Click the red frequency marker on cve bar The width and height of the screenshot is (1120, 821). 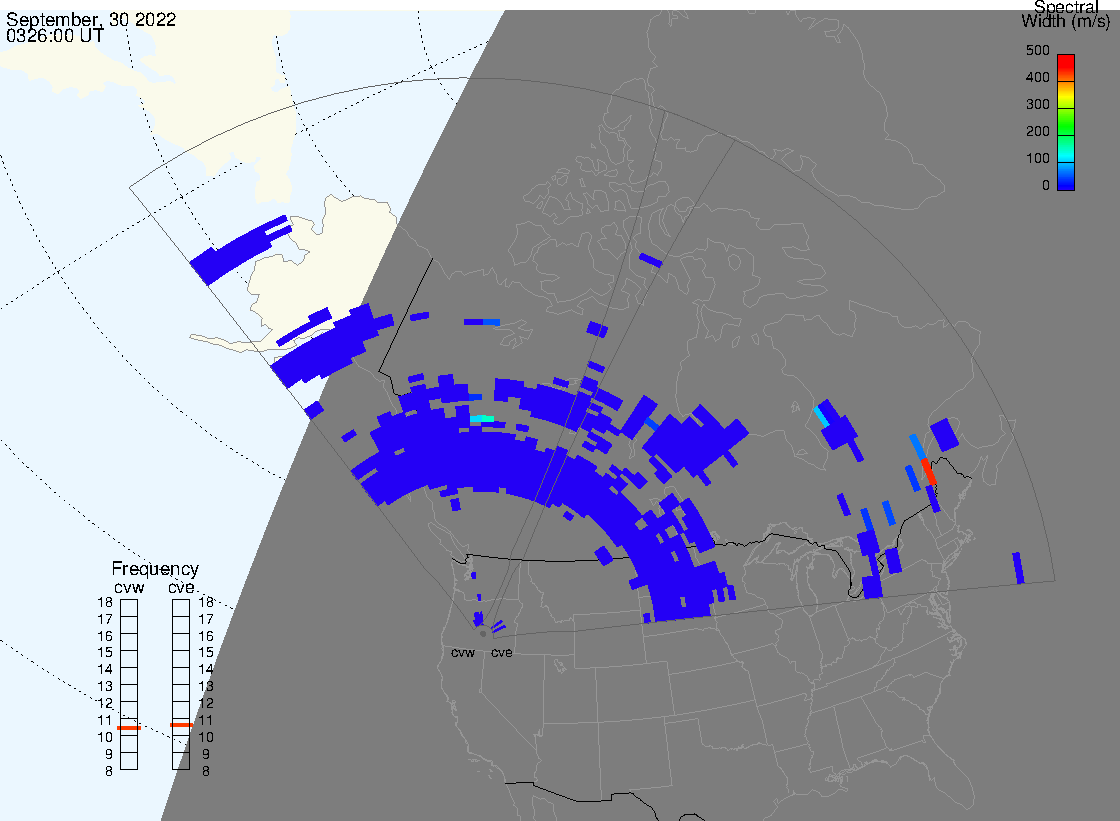coord(181,725)
